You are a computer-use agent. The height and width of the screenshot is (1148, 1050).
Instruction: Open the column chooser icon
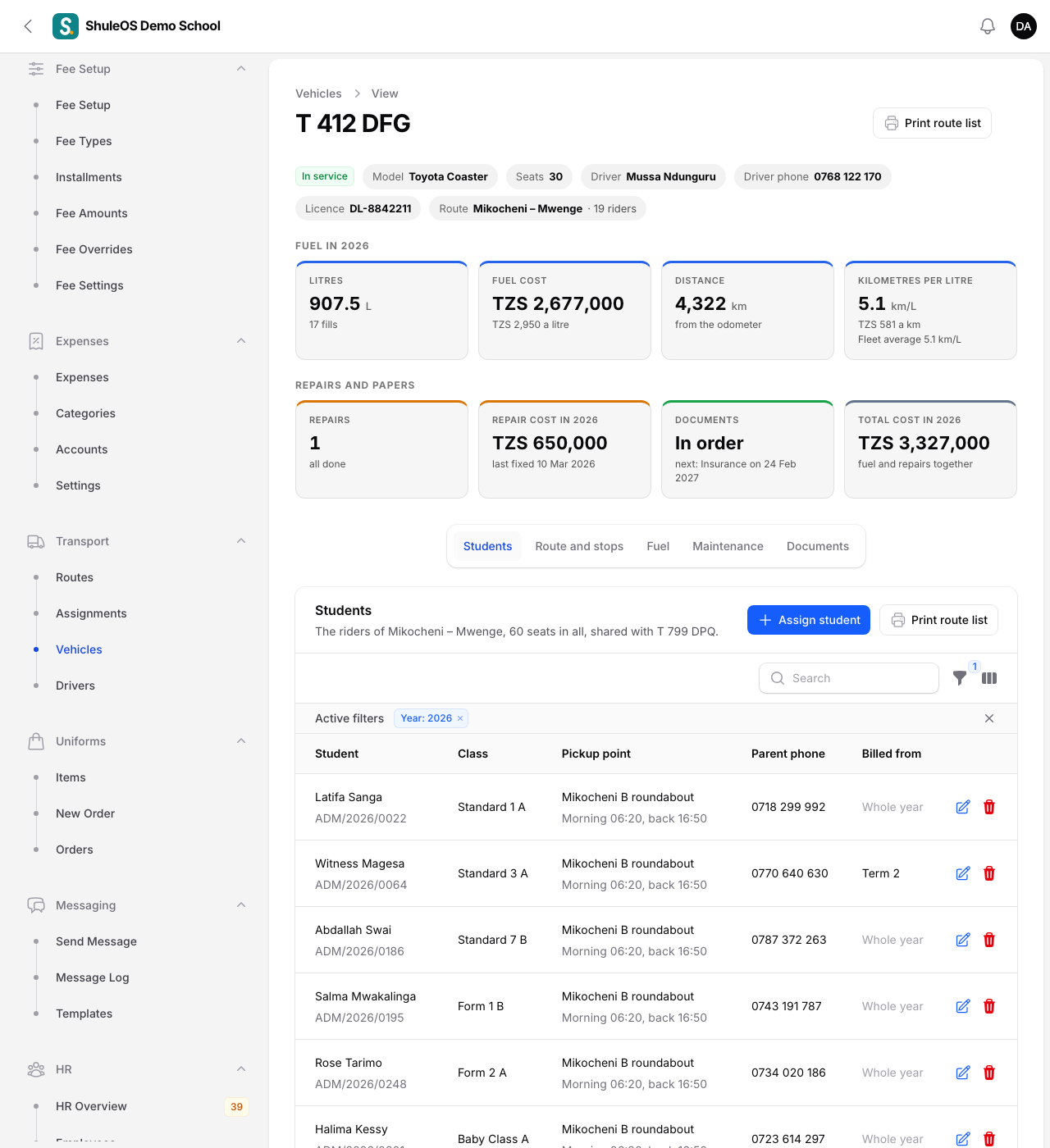[x=989, y=678]
